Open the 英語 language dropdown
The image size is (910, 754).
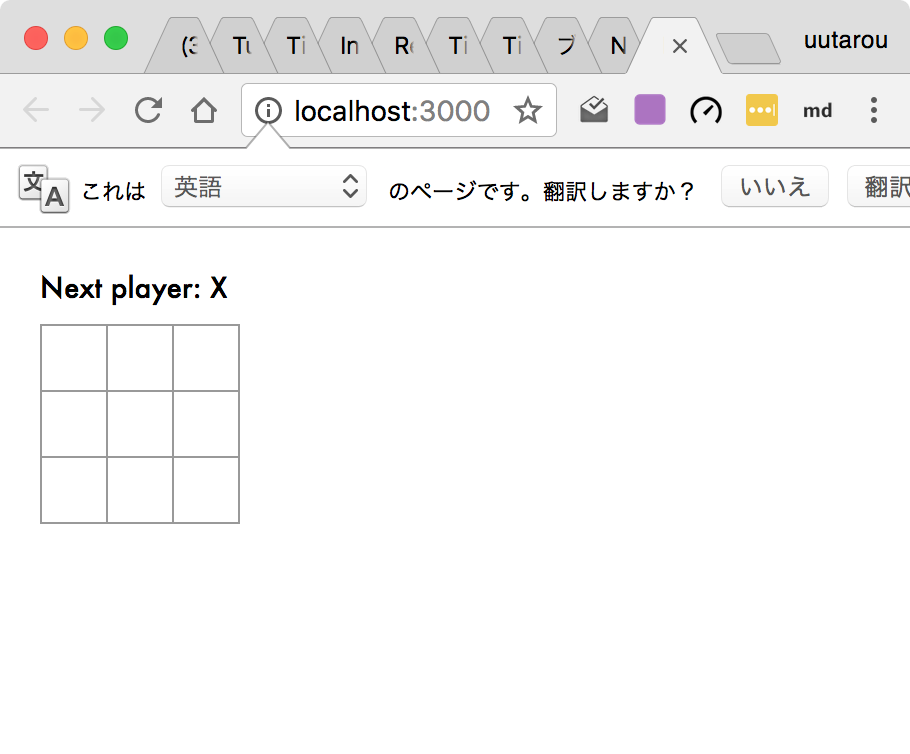pos(264,186)
